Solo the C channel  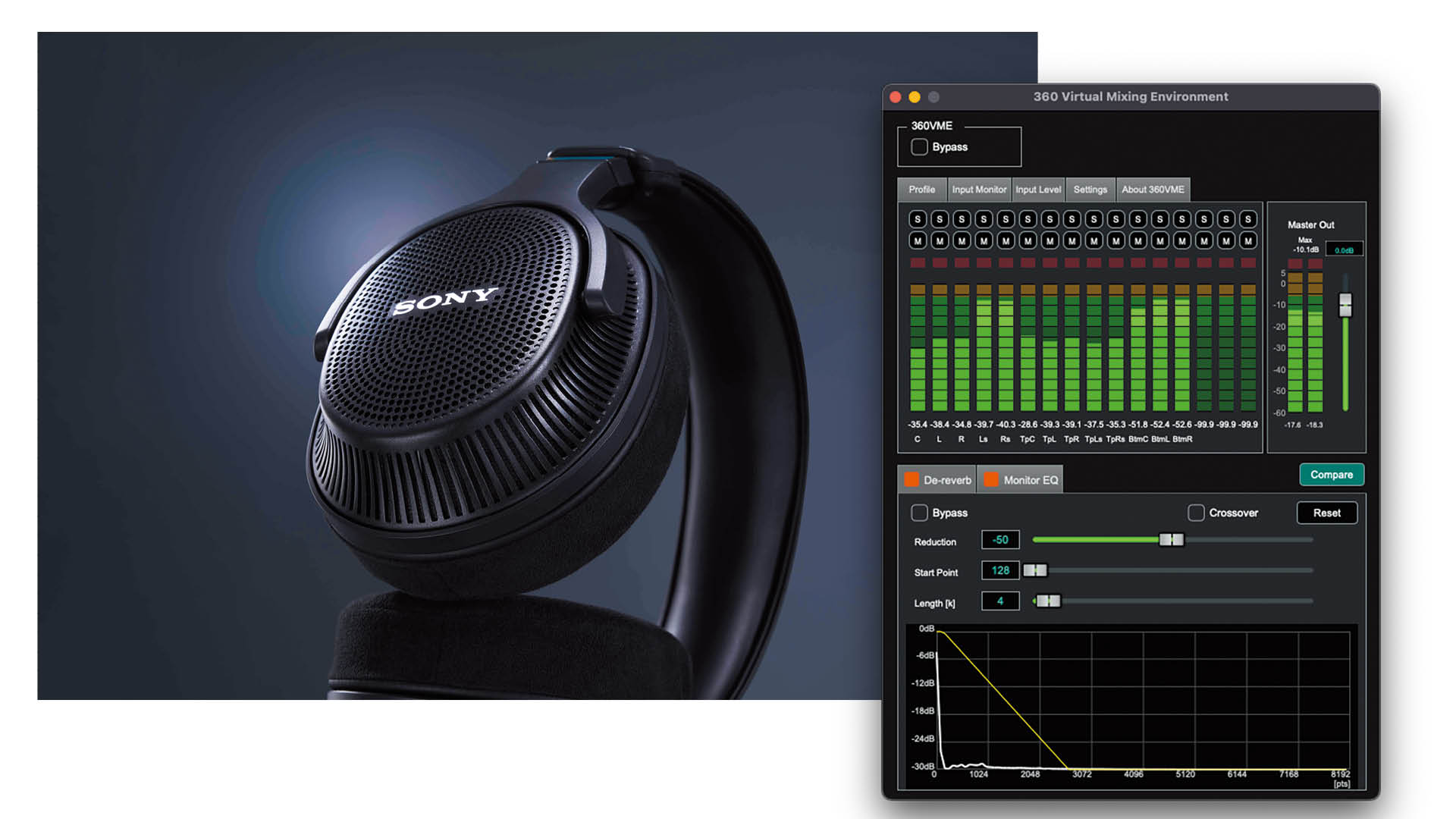(x=918, y=219)
